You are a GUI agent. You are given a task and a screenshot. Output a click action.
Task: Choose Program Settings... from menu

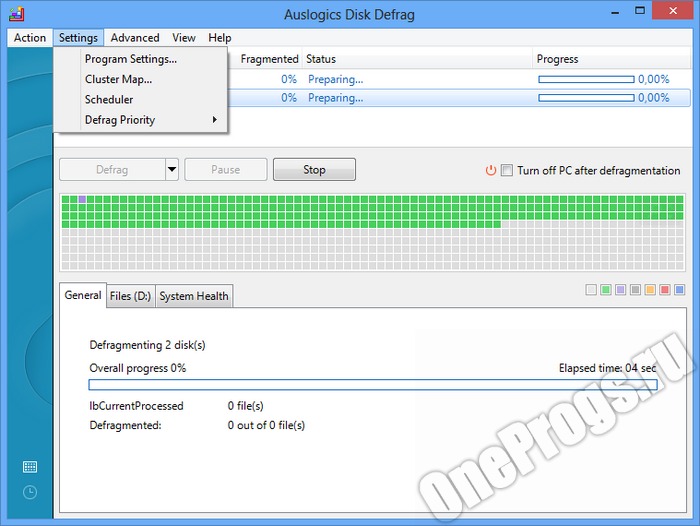pyautogui.click(x=141, y=59)
